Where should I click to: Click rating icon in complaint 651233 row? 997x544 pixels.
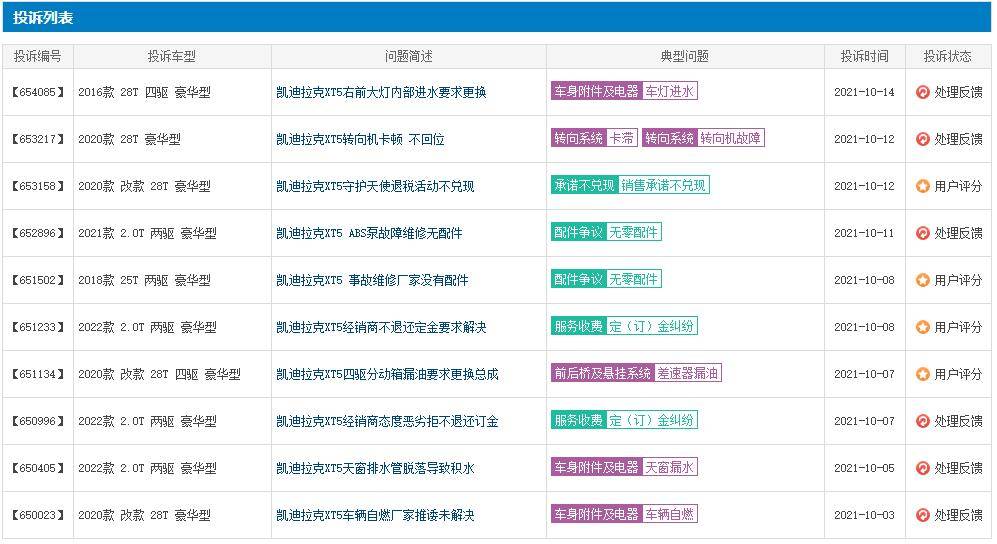point(922,327)
